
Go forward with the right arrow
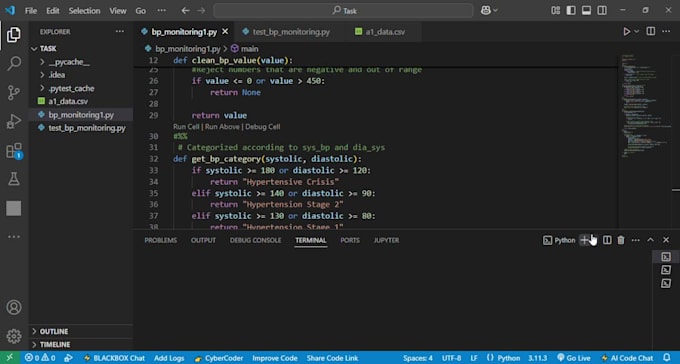201,10
